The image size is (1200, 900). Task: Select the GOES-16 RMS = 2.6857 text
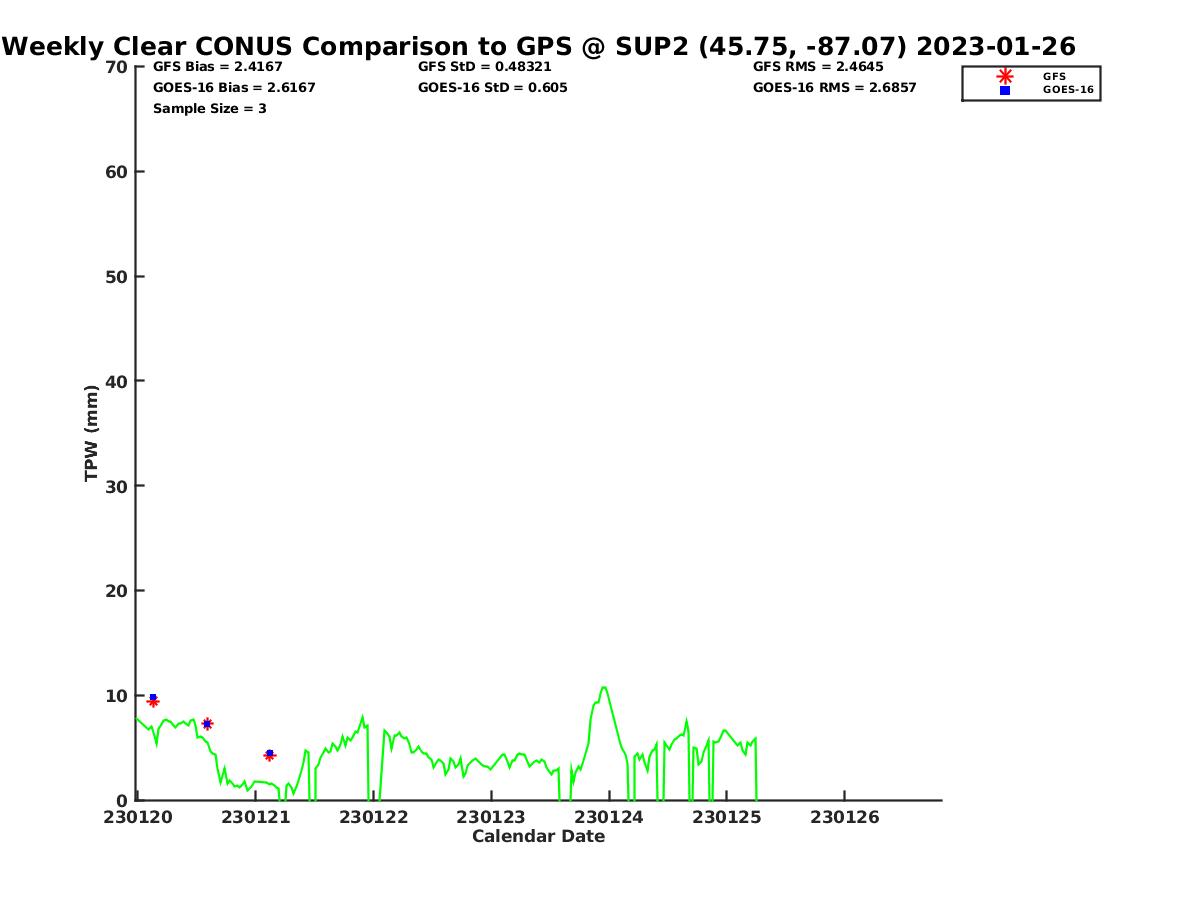coord(834,88)
